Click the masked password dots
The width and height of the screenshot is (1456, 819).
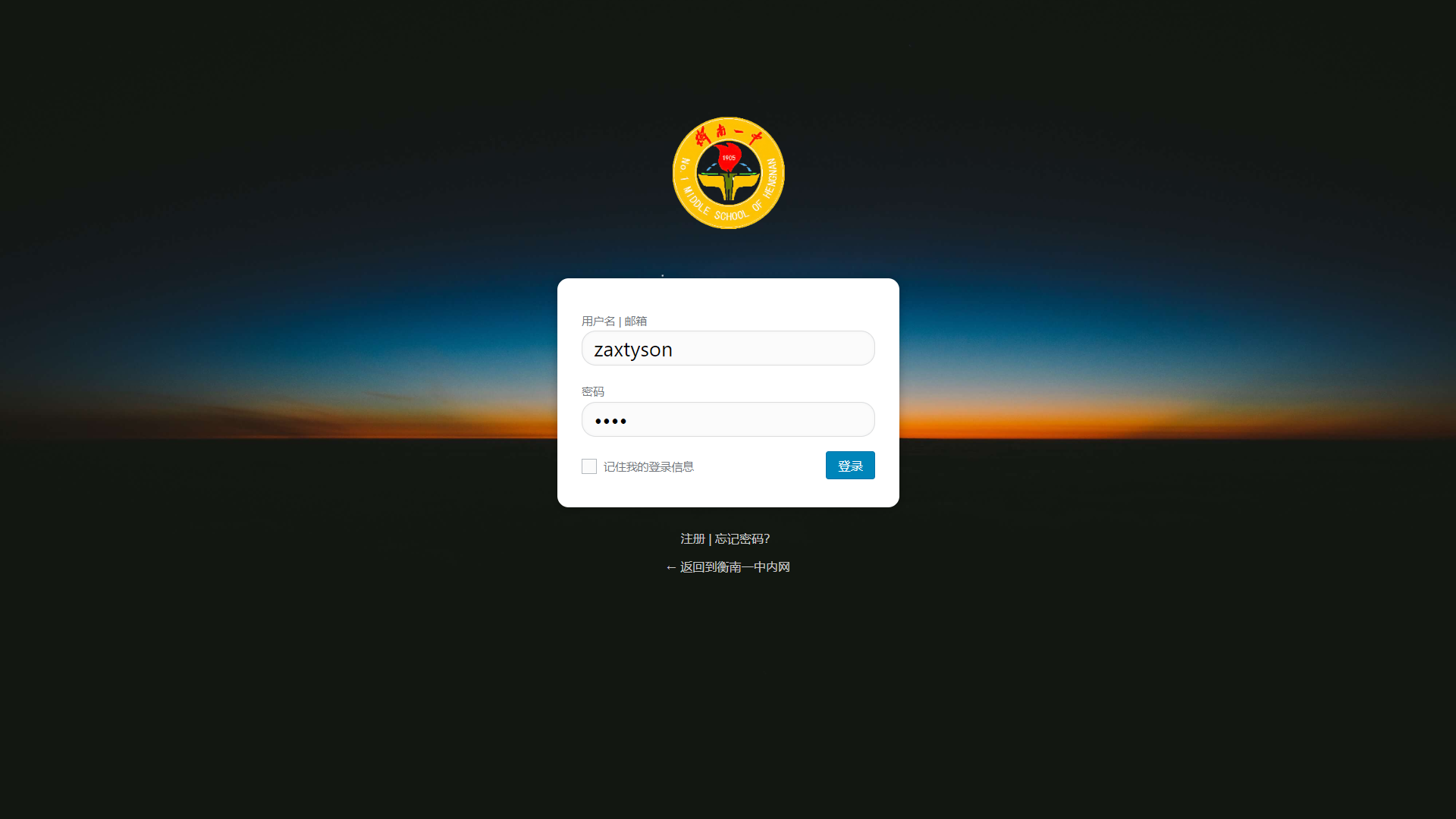tap(611, 421)
